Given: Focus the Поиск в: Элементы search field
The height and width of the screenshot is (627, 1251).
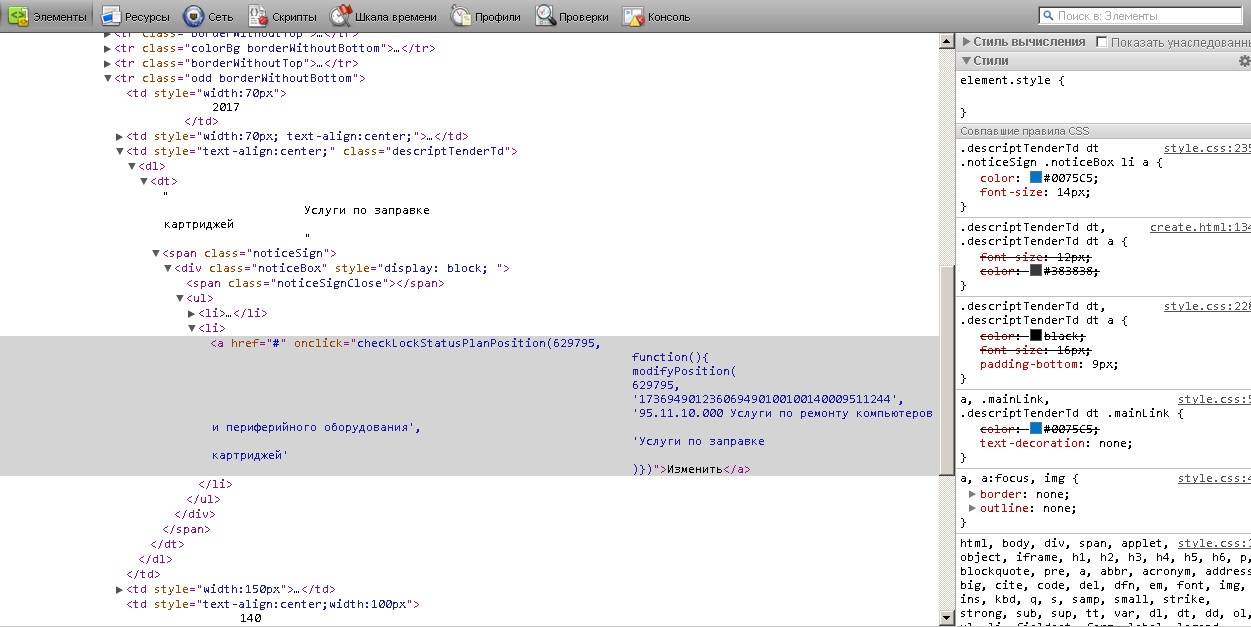Looking at the screenshot, I should 1145,16.
